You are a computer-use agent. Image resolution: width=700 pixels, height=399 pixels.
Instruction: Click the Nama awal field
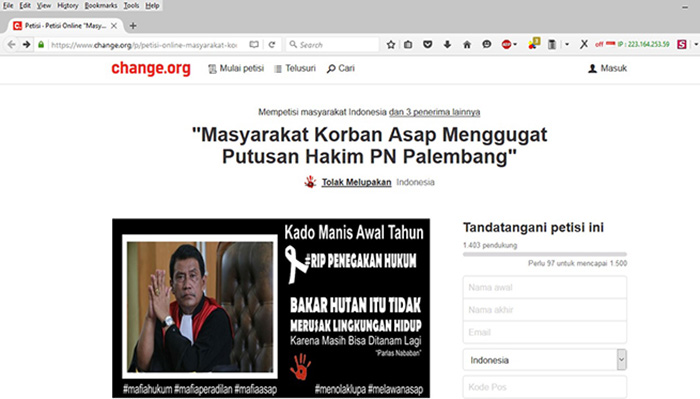[545, 287]
